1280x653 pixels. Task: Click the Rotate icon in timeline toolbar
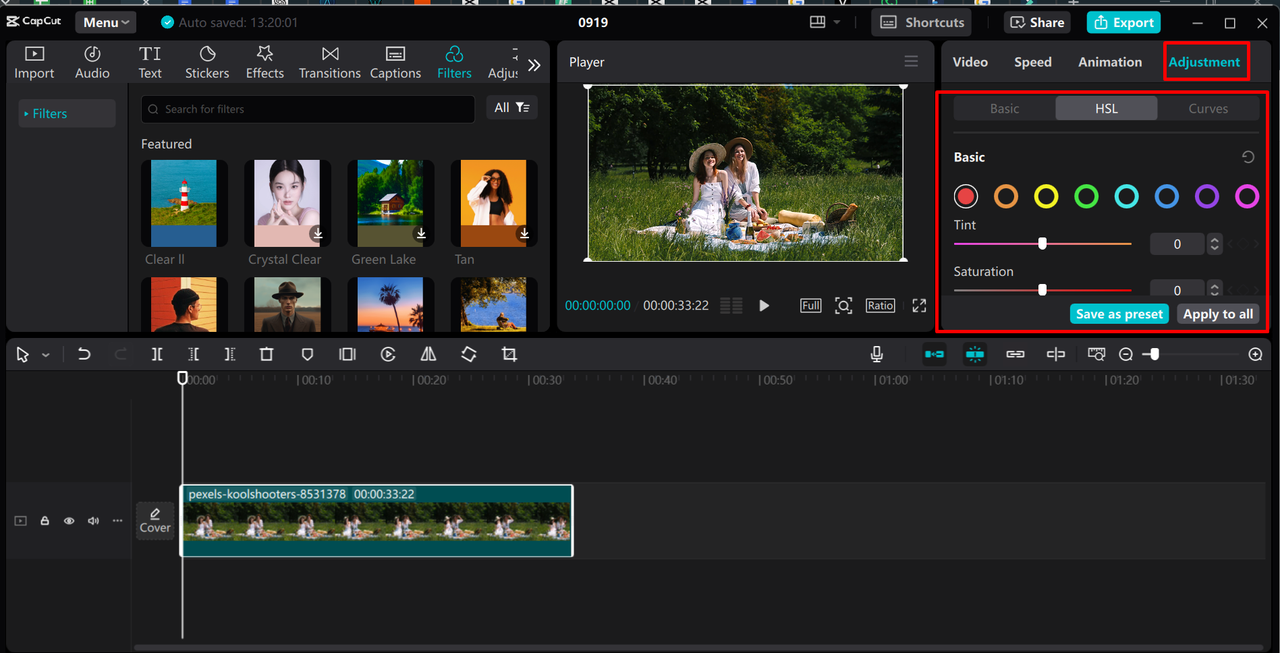(x=468, y=354)
